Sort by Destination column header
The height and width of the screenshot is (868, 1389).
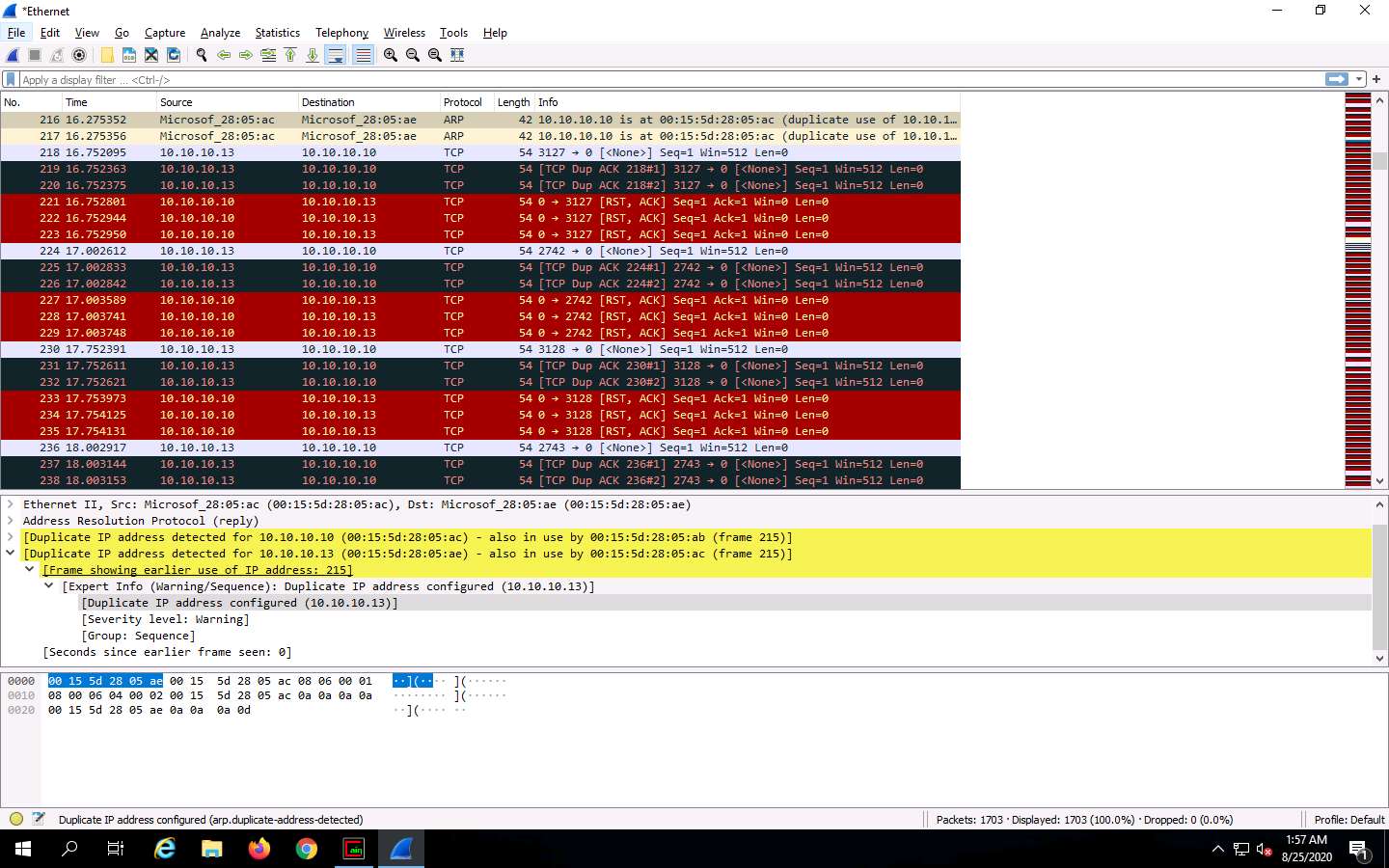[x=368, y=102]
